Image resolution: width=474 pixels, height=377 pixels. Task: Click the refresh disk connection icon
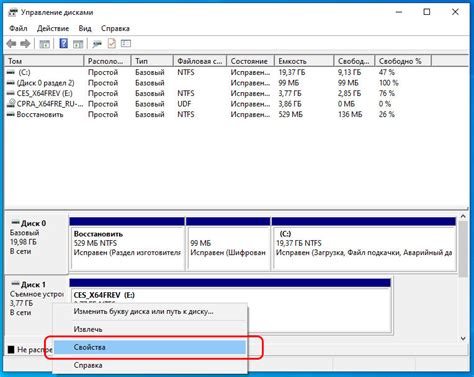(x=97, y=44)
